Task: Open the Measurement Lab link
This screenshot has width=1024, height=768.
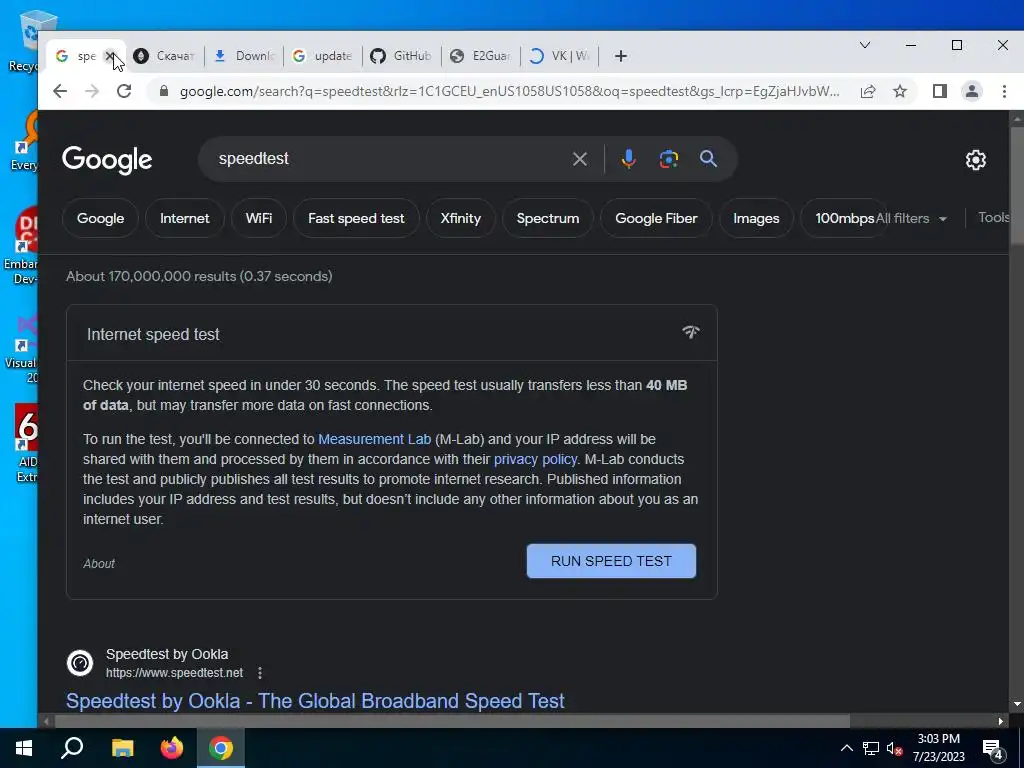Action: 374,440
